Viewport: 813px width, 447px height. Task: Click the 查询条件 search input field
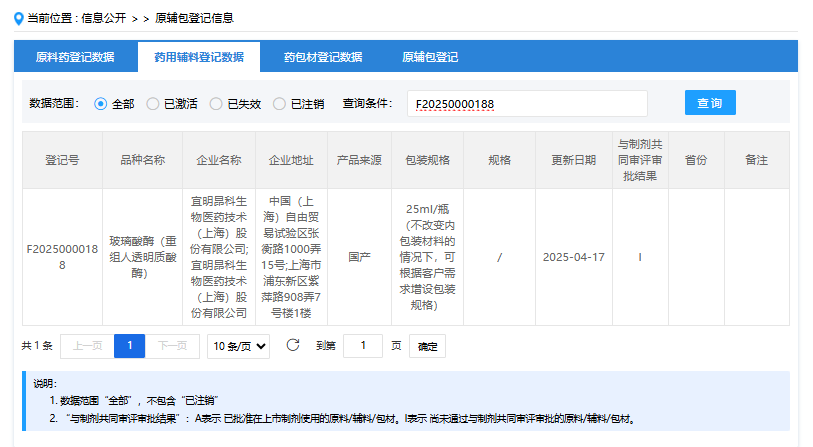pyautogui.click(x=527, y=104)
